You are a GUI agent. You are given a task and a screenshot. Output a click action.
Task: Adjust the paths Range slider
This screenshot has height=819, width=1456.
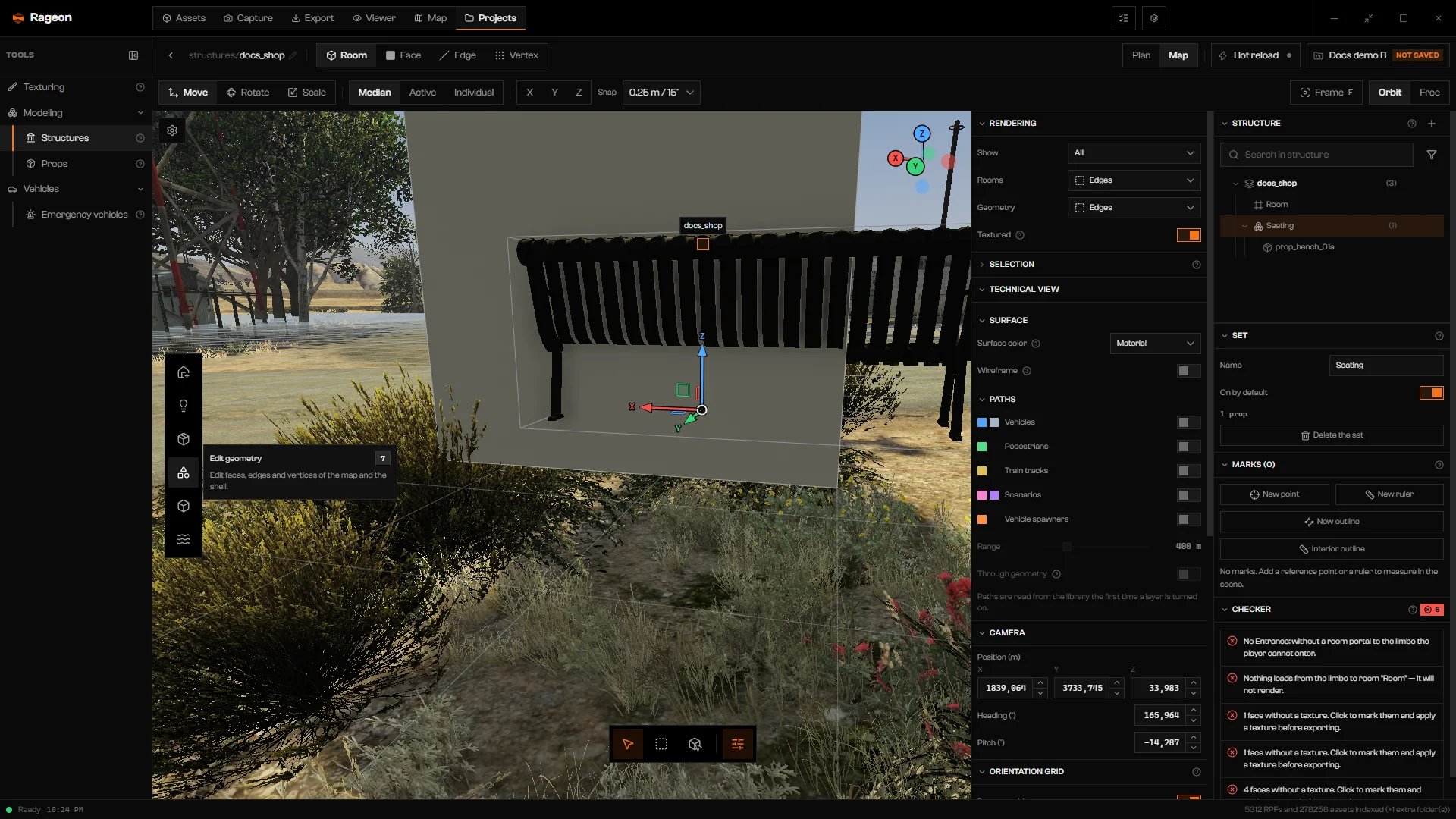pos(1067,547)
